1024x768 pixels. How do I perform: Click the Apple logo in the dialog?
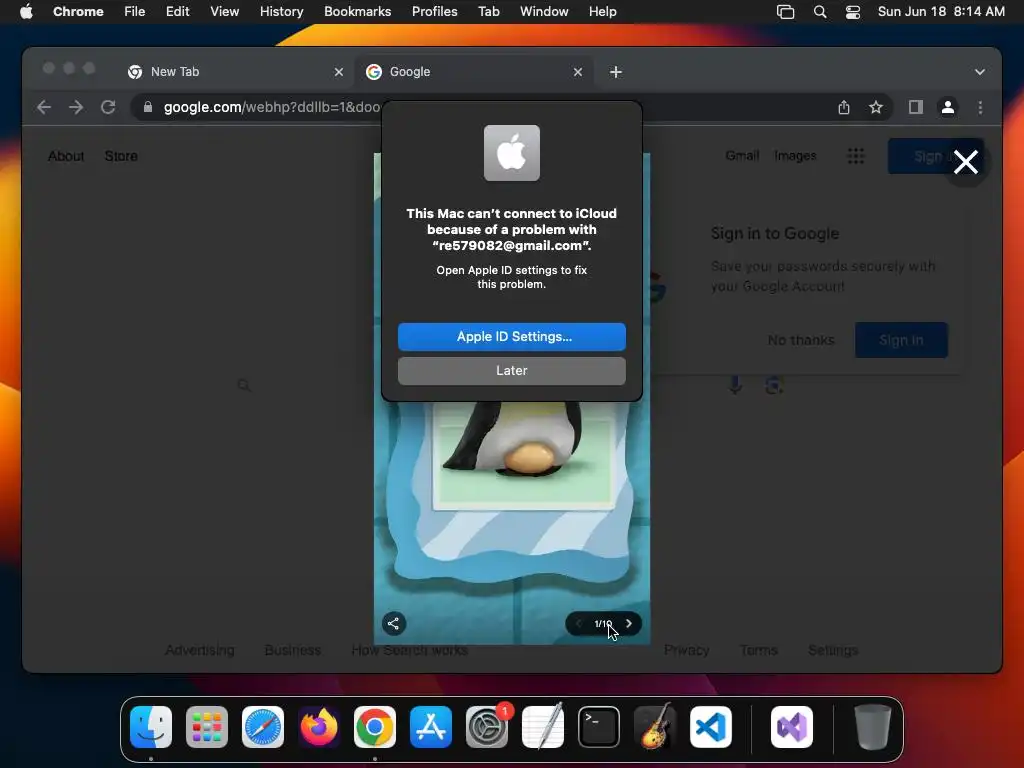[x=511, y=153]
